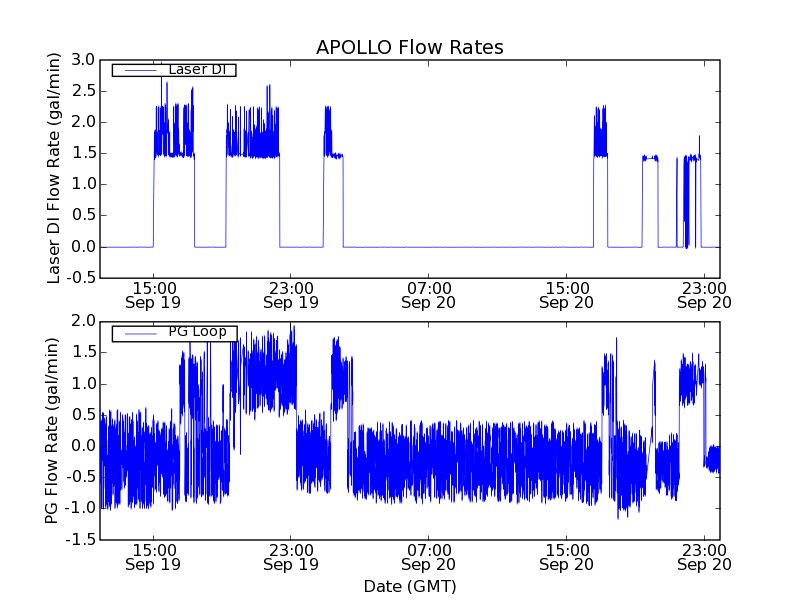Click bottom chart's 07:00 Sep 20 label
Screen dimensions: 800x600
(x=429, y=557)
